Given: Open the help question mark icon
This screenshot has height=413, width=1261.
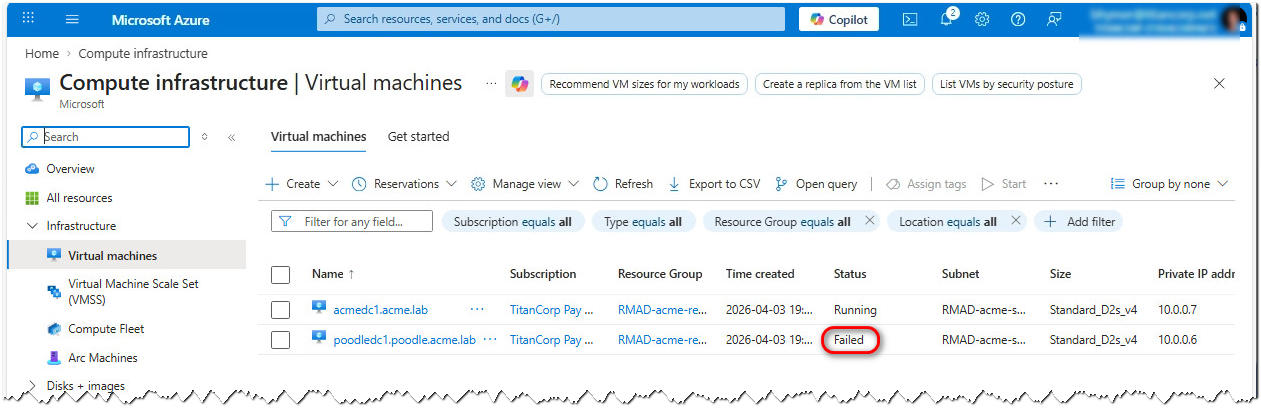Looking at the screenshot, I should pos(1018,19).
